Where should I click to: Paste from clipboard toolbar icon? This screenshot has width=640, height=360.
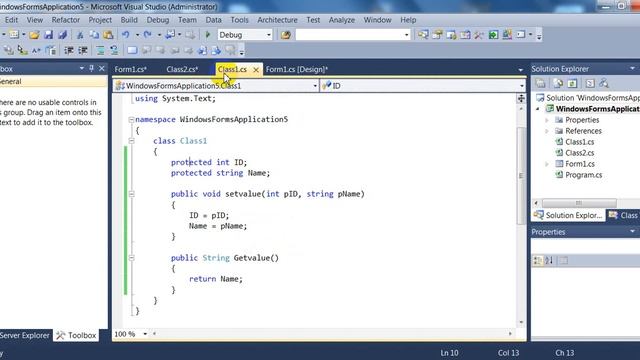108,35
